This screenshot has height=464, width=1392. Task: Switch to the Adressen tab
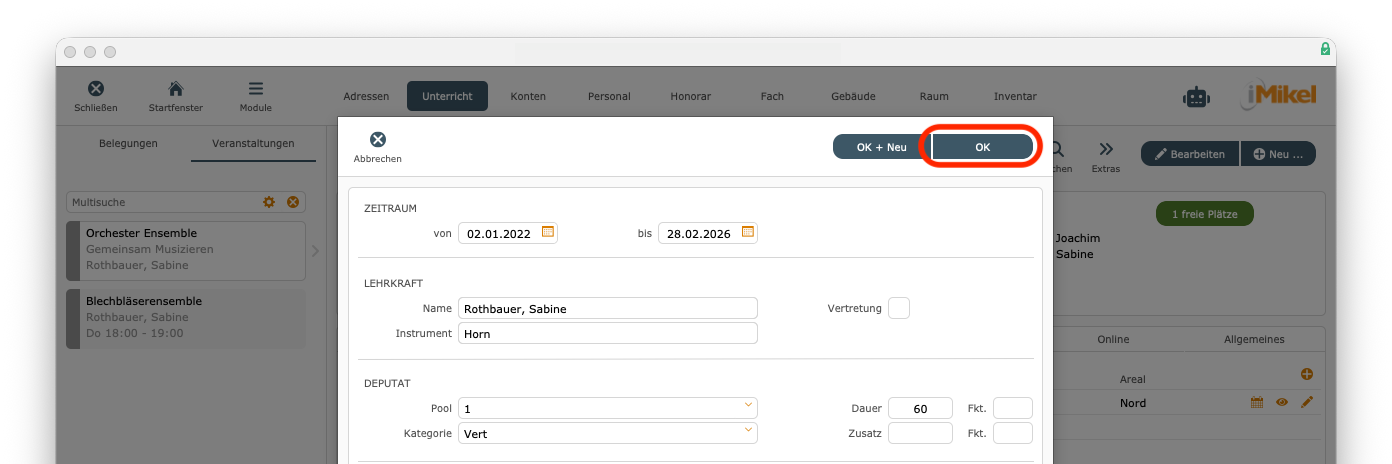click(x=366, y=96)
